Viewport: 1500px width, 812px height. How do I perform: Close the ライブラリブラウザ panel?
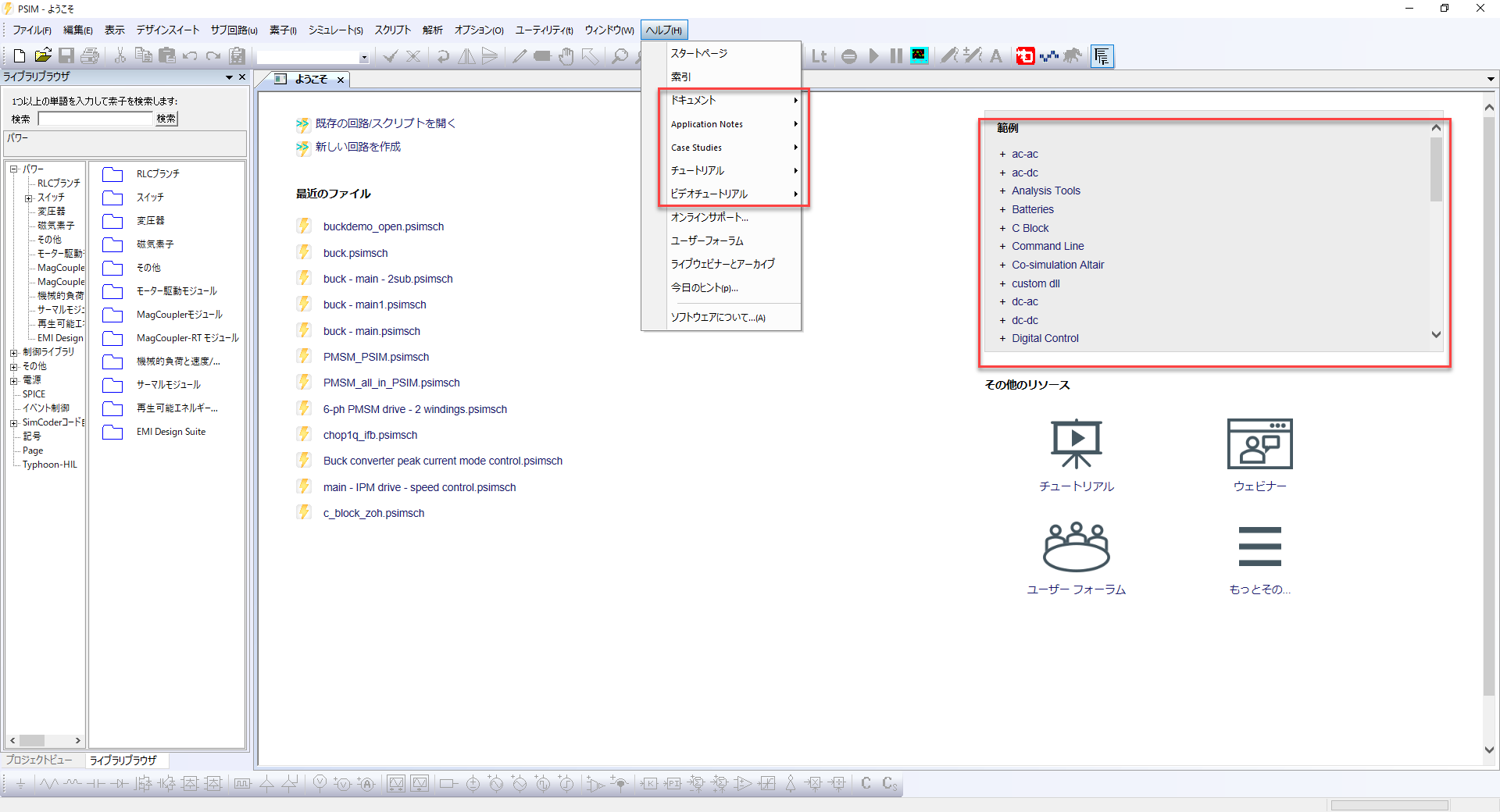coord(242,77)
